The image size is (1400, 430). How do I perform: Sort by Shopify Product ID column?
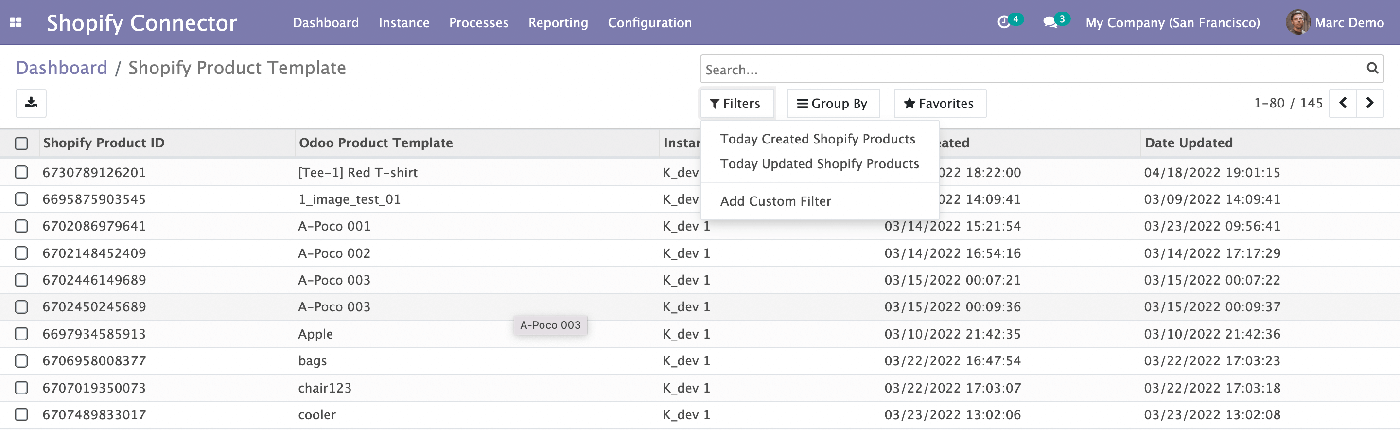coord(104,143)
